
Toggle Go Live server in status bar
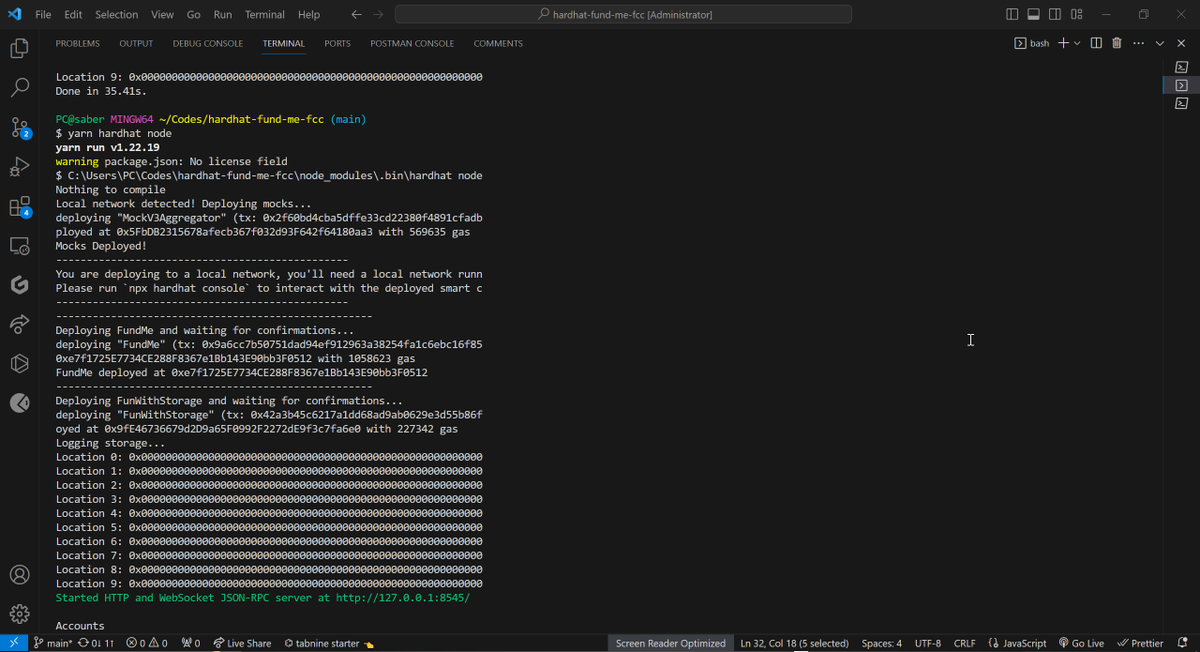tap(1081, 643)
